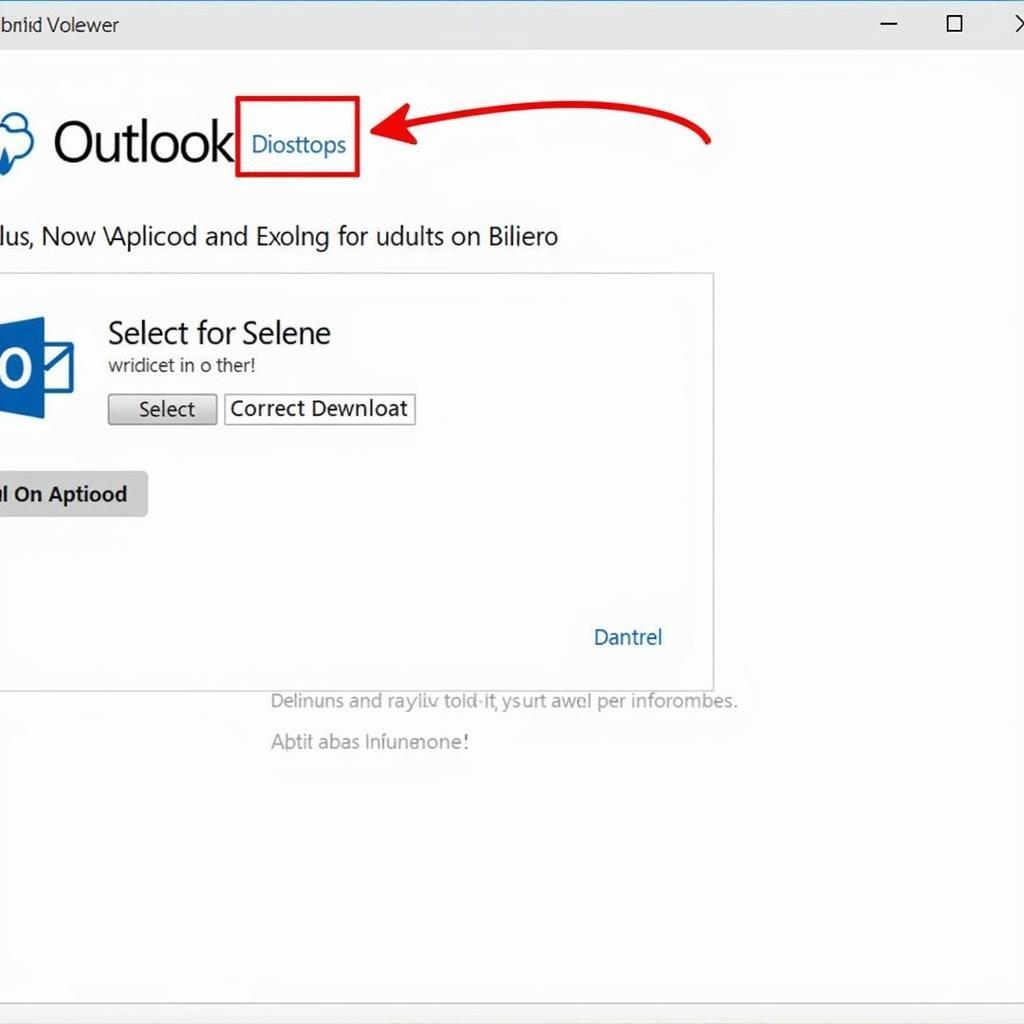Open the Diosttops link beside Outlook
Screen dimensions: 1024x1024
tap(298, 144)
